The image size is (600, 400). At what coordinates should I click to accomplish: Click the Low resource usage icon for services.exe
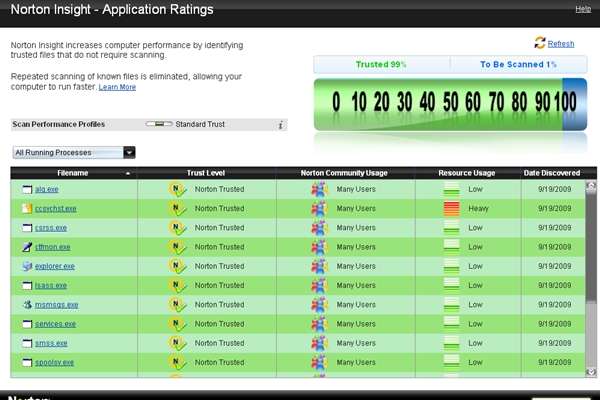coord(452,324)
